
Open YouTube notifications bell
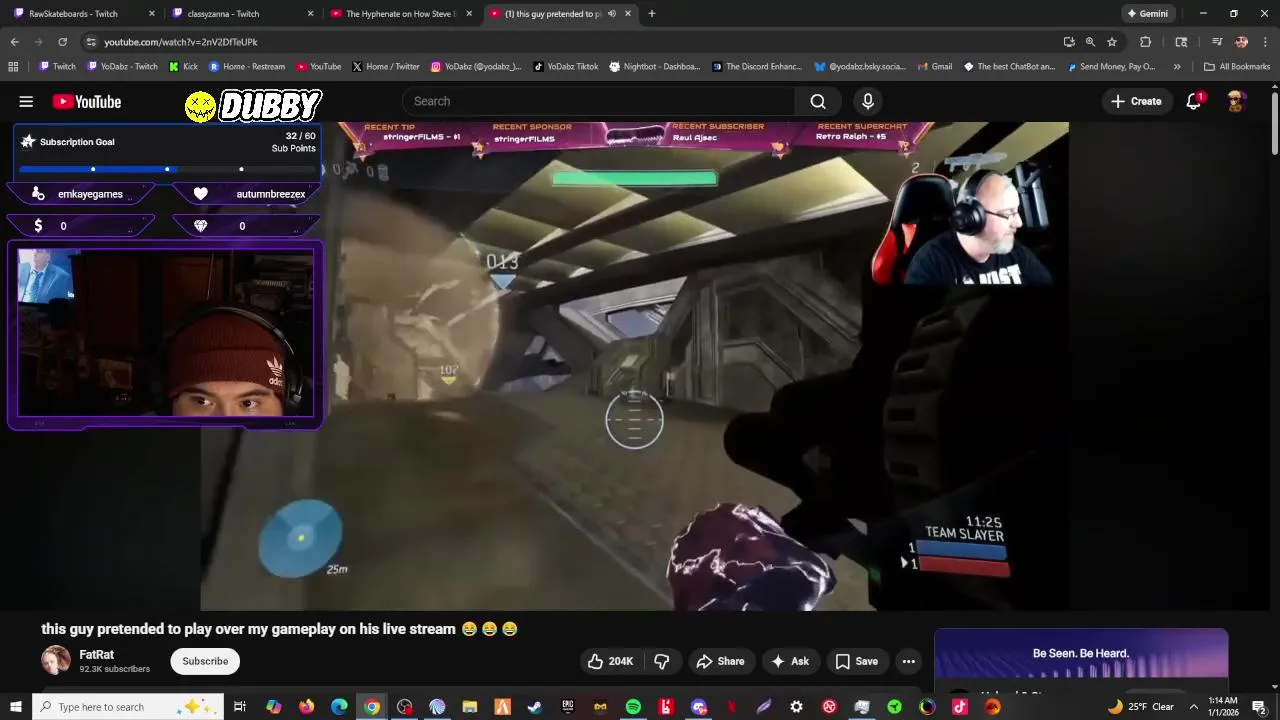1194,101
